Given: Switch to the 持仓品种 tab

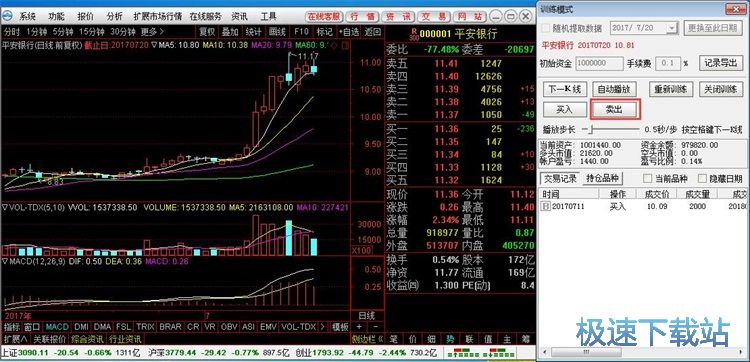Looking at the screenshot, I should pos(602,178).
